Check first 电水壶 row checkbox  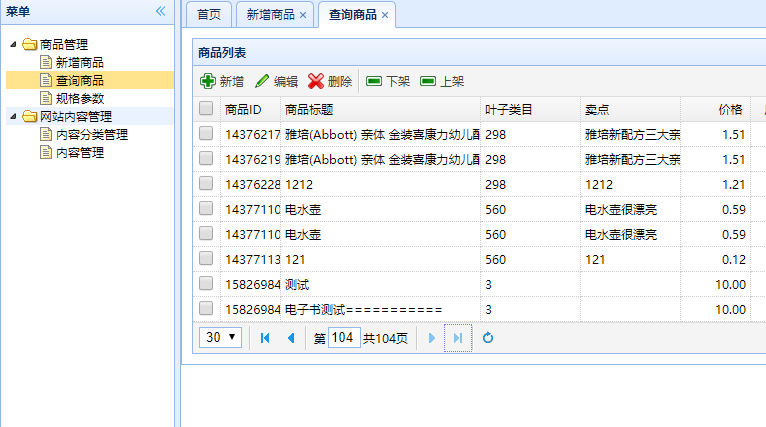pyautogui.click(x=206, y=208)
